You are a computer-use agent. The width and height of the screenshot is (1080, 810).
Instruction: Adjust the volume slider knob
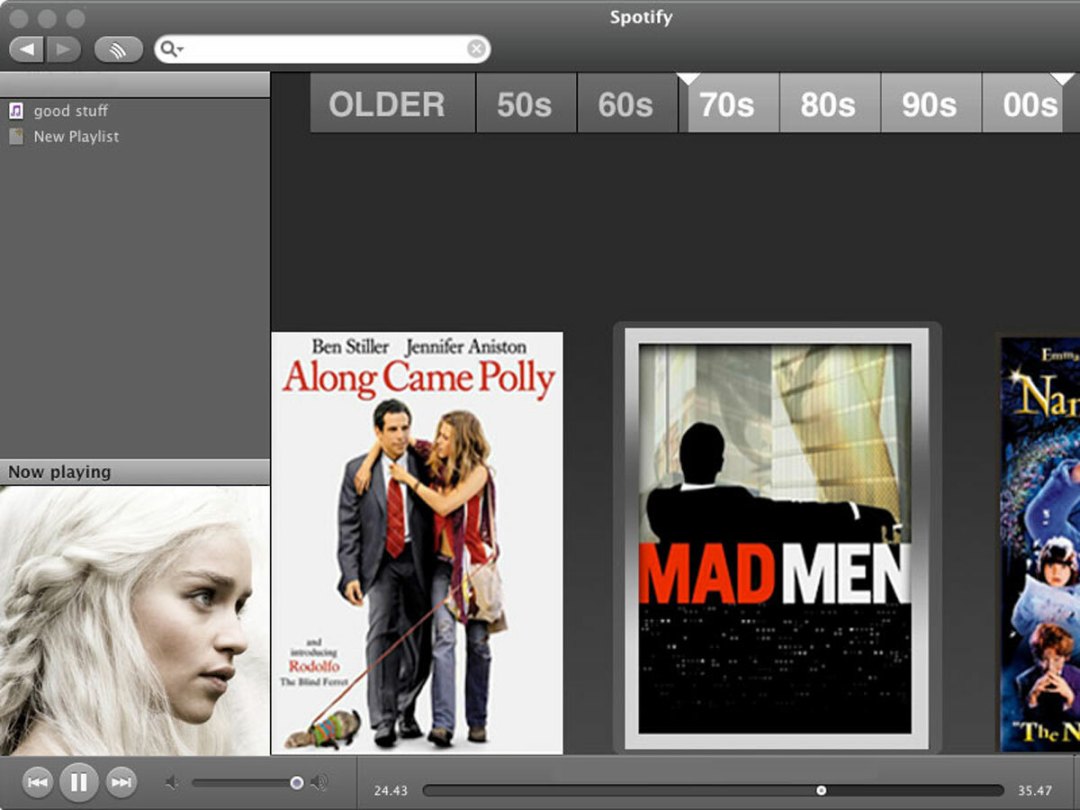(296, 782)
